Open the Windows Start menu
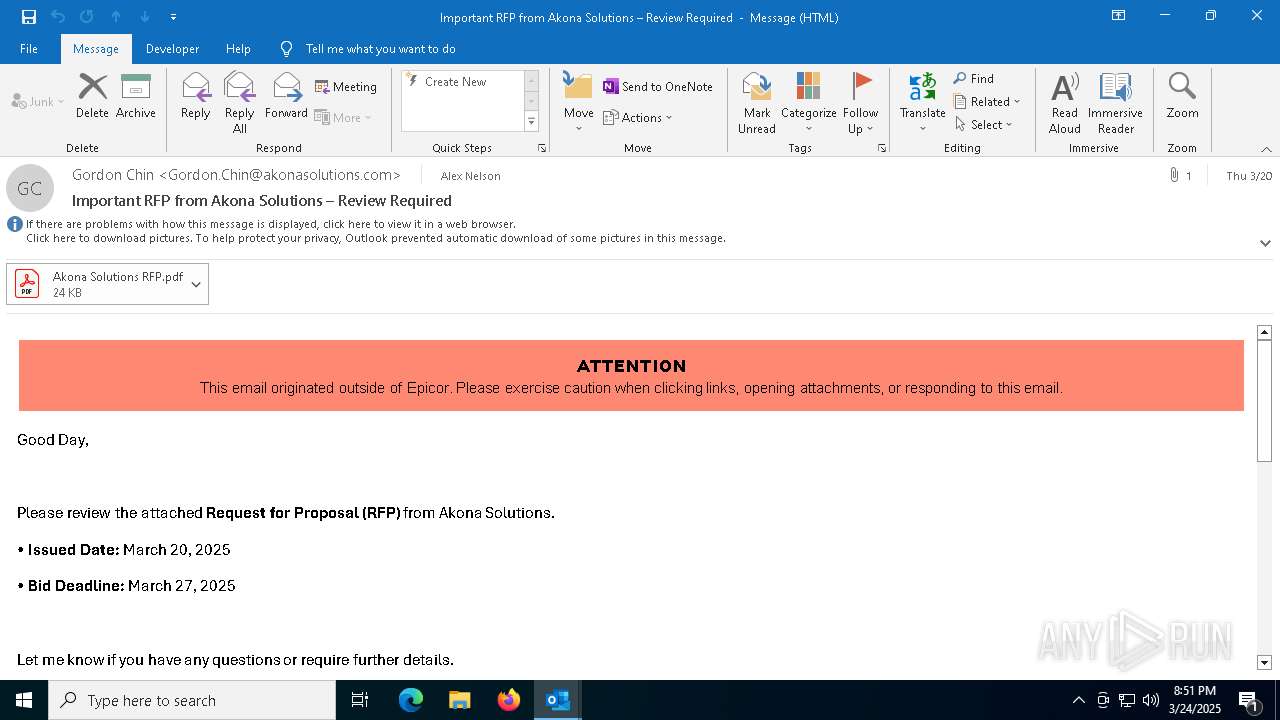Image resolution: width=1280 pixels, height=720 pixels. pyautogui.click(x=24, y=700)
